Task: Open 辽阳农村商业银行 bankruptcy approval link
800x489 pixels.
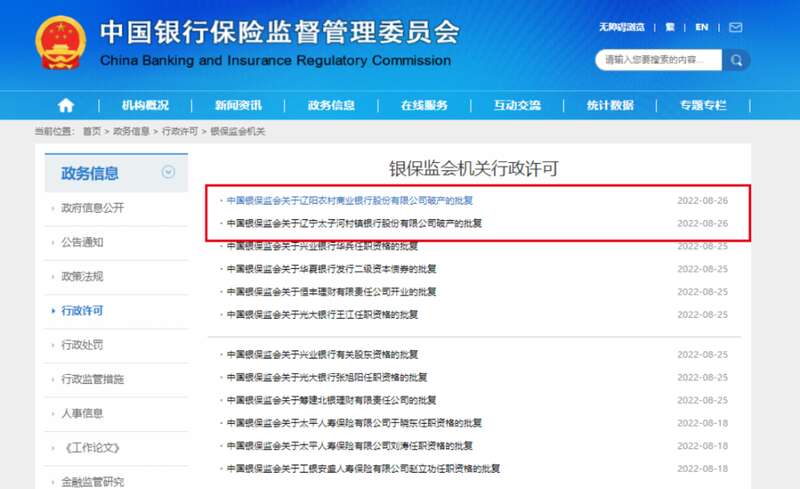Action: 350,200
